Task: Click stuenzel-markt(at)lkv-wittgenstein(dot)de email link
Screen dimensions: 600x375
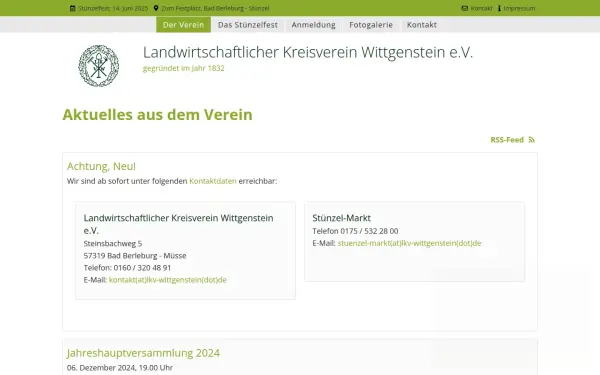Action: click(409, 243)
